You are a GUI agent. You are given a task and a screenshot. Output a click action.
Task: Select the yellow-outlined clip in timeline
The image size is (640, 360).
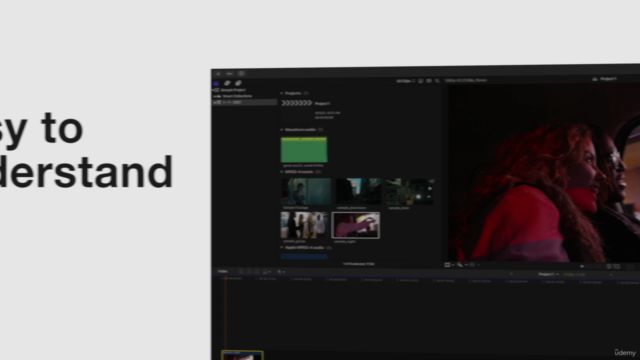(242, 356)
